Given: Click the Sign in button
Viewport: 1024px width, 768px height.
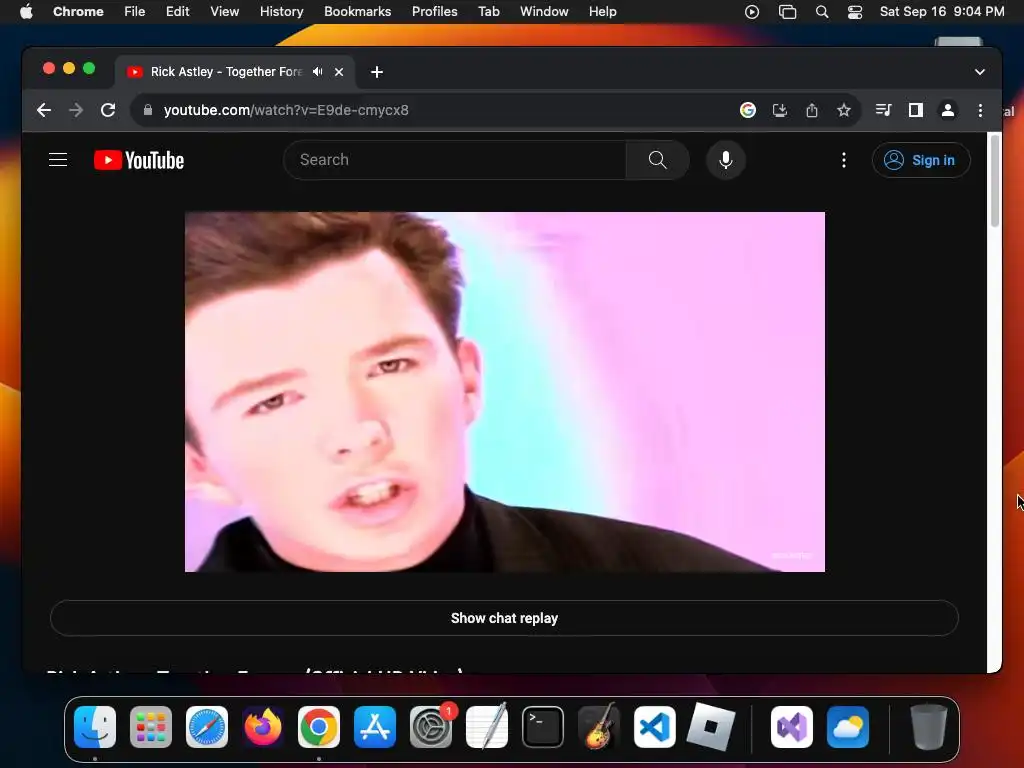Looking at the screenshot, I should click(921, 160).
